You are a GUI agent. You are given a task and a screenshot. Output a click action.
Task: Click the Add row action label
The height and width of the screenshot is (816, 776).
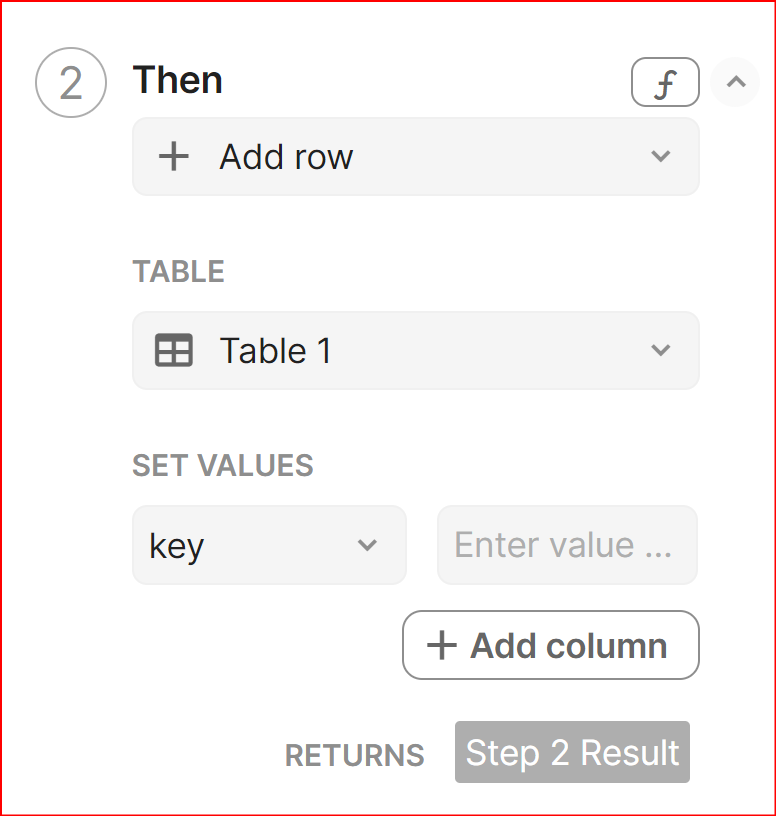[x=286, y=157]
